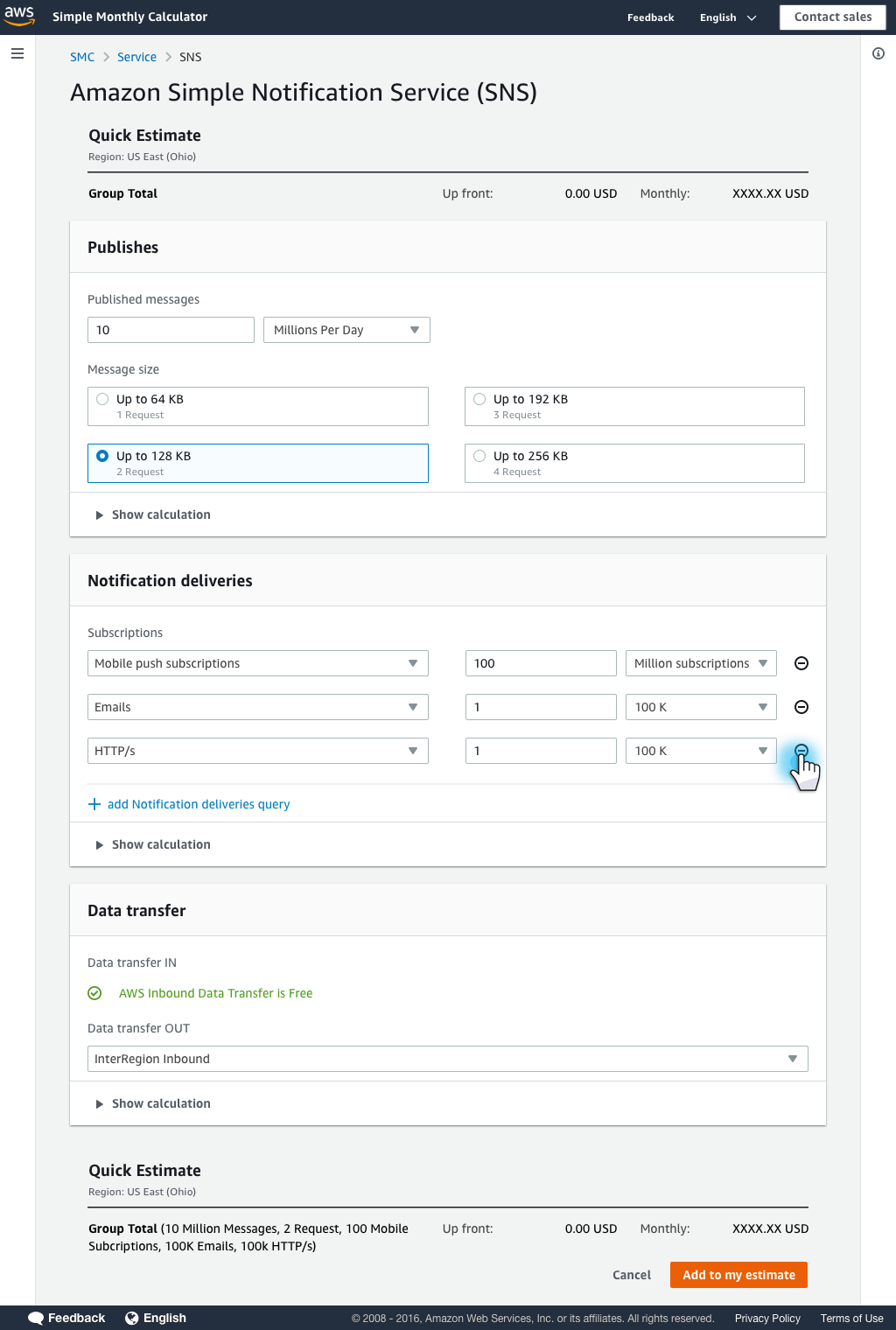The width and height of the screenshot is (896, 1330).
Task: Click the AWS Inbound Data Transfer is Free text
Action: pyautogui.click(x=215, y=993)
